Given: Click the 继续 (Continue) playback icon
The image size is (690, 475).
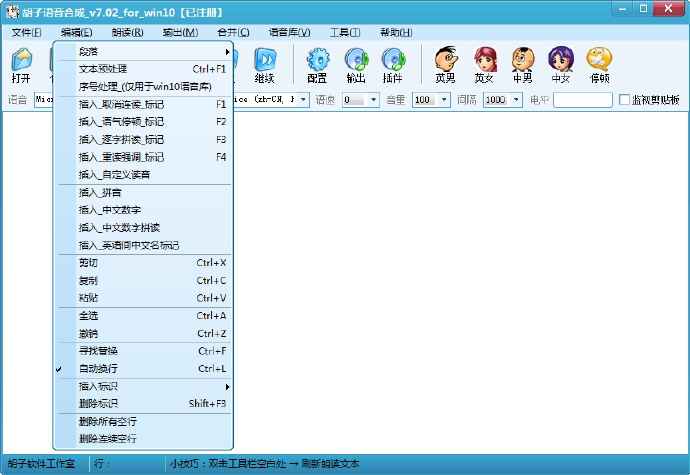Looking at the screenshot, I should [264, 62].
